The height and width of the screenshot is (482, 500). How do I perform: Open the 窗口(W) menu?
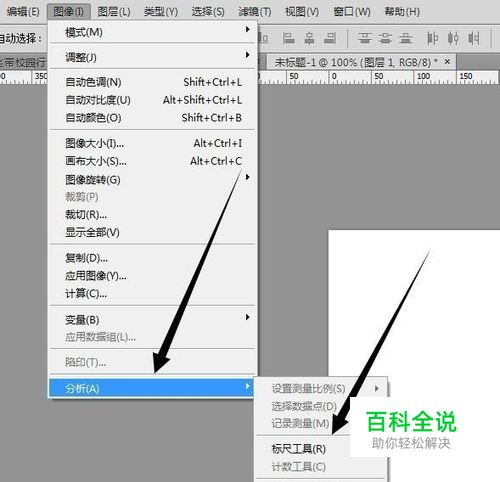coord(352,12)
